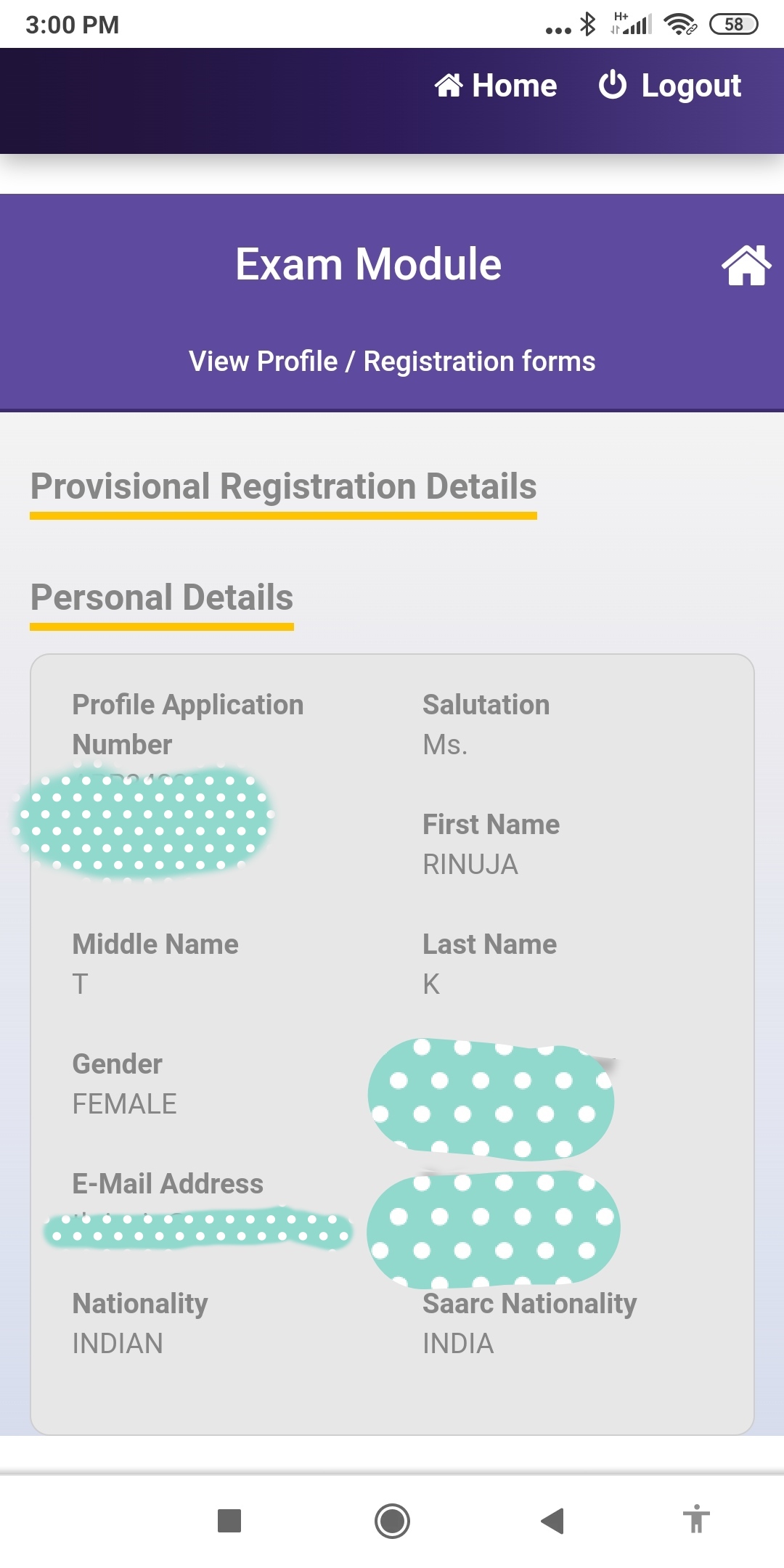Tap the three-dot status indicator
Screen dimensions: 784x1568
click(558, 30)
